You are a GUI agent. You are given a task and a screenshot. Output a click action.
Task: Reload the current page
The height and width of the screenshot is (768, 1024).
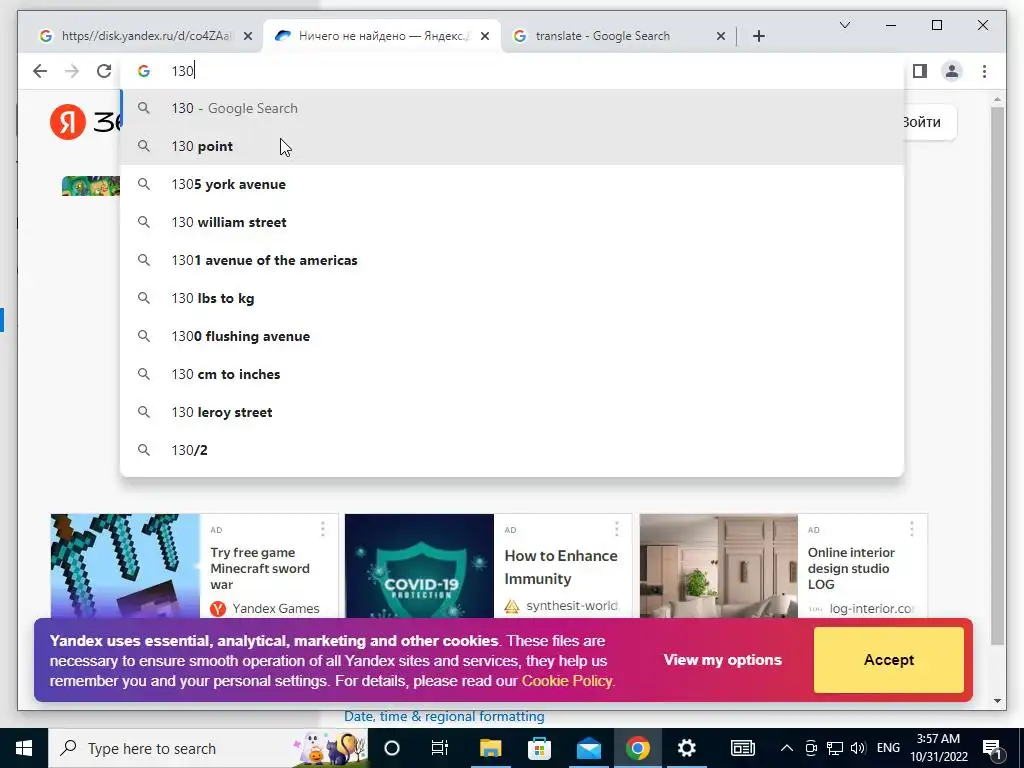(104, 71)
